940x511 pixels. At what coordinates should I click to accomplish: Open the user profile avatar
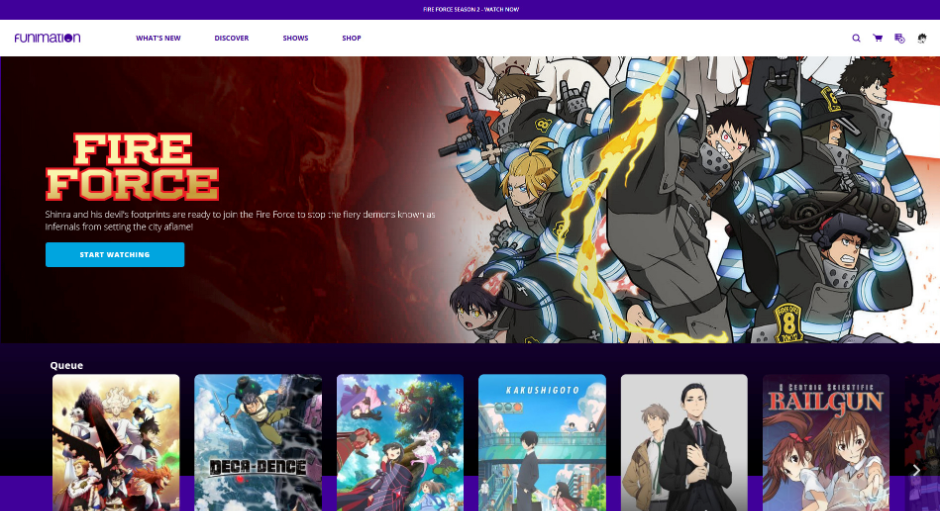(922, 38)
